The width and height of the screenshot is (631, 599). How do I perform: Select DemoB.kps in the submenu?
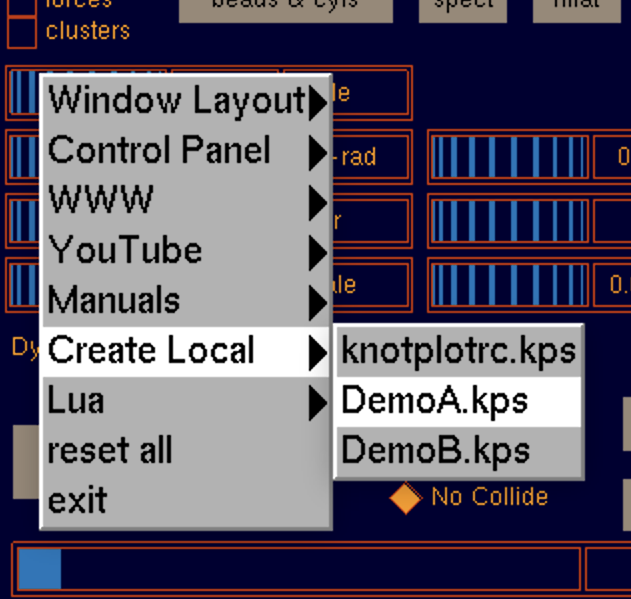tap(459, 452)
